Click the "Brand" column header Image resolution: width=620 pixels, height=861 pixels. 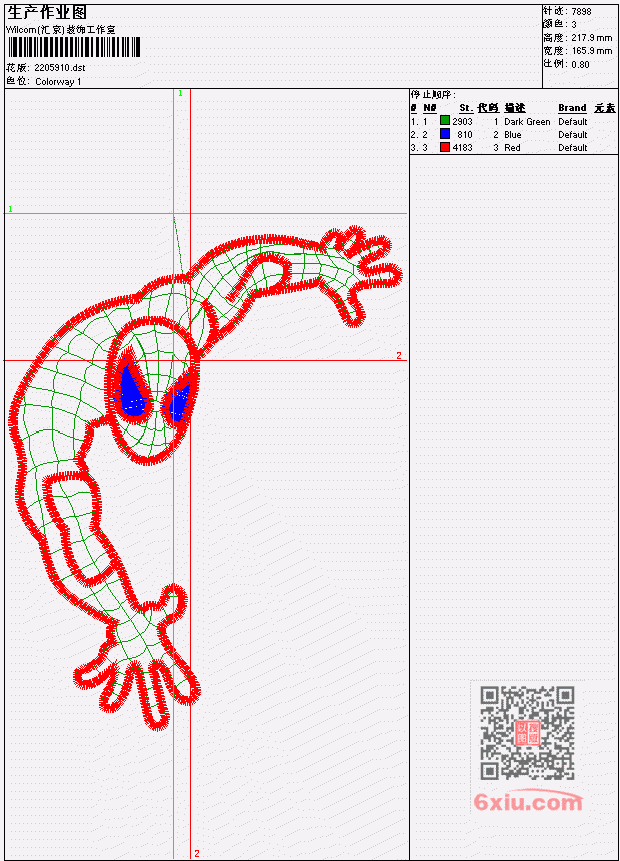tap(572, 108)
